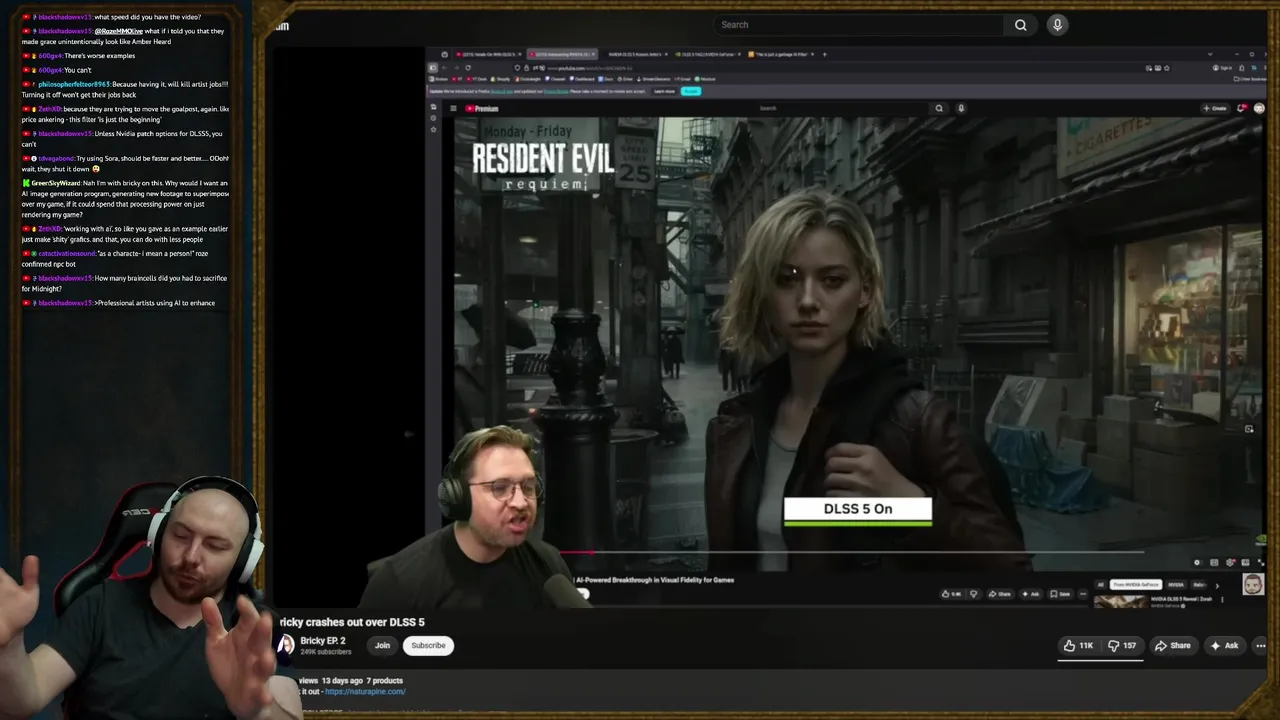
Task: Open the inner YouTube account avatar
Action: (1259, 108)
